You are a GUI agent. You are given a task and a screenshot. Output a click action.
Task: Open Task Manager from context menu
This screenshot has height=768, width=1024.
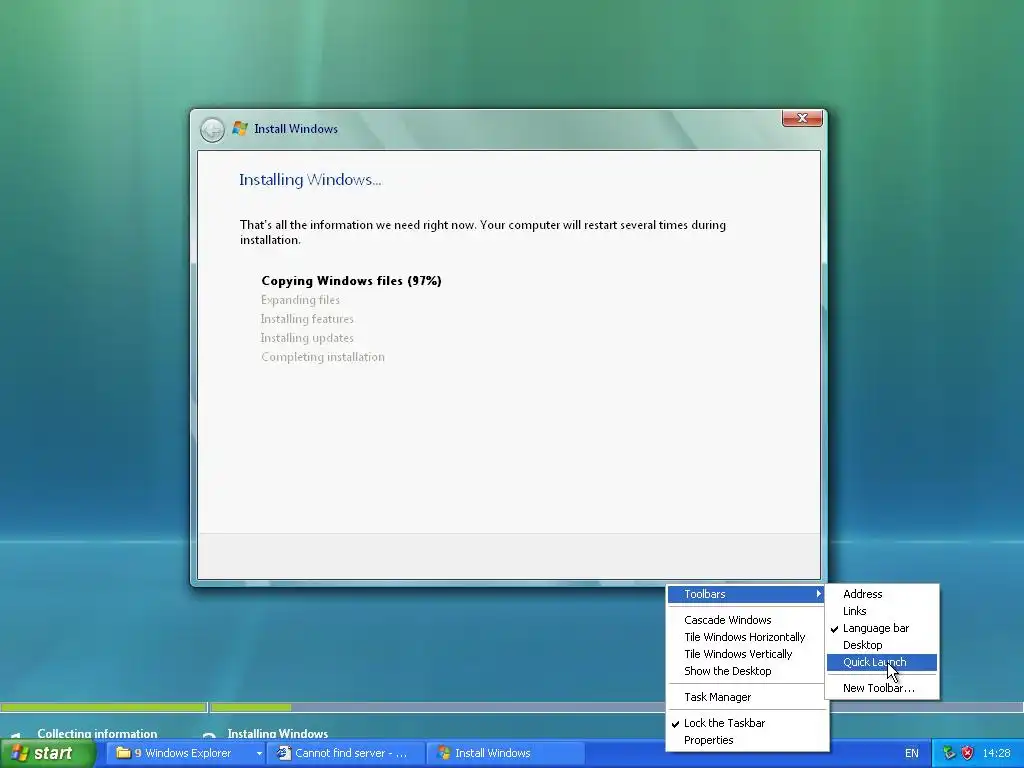coord(746,697)
